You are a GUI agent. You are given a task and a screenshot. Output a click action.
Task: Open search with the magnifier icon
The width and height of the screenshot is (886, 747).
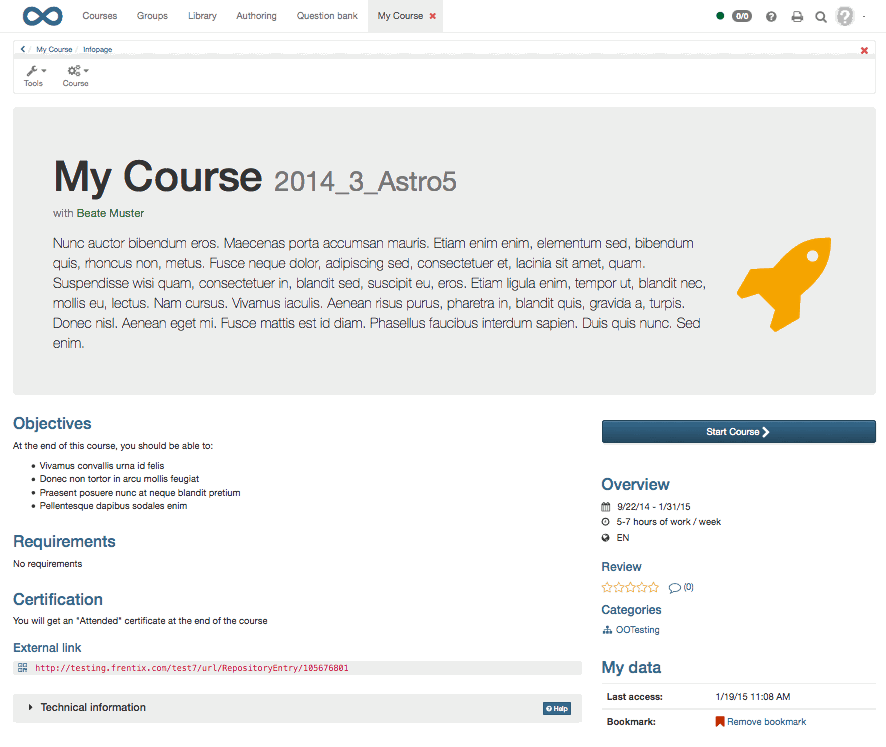[x=821, y=17]
